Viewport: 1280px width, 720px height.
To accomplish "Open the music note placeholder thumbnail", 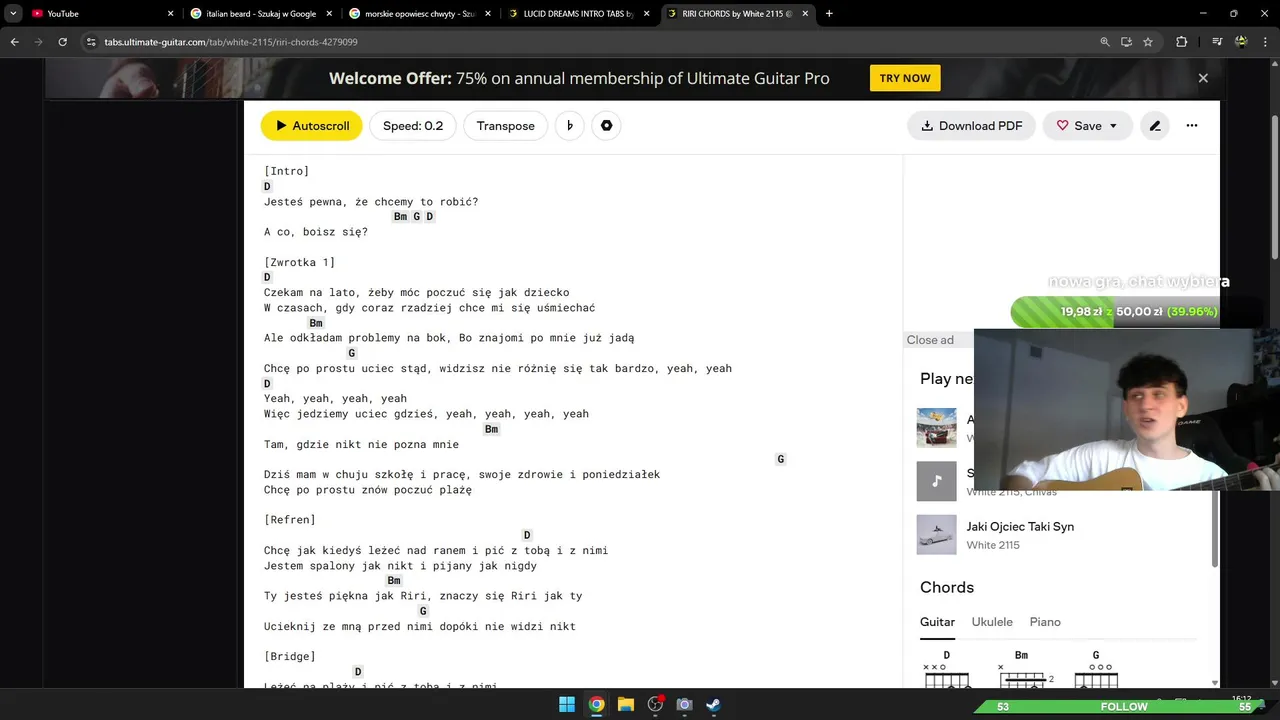I will [937, 481].
